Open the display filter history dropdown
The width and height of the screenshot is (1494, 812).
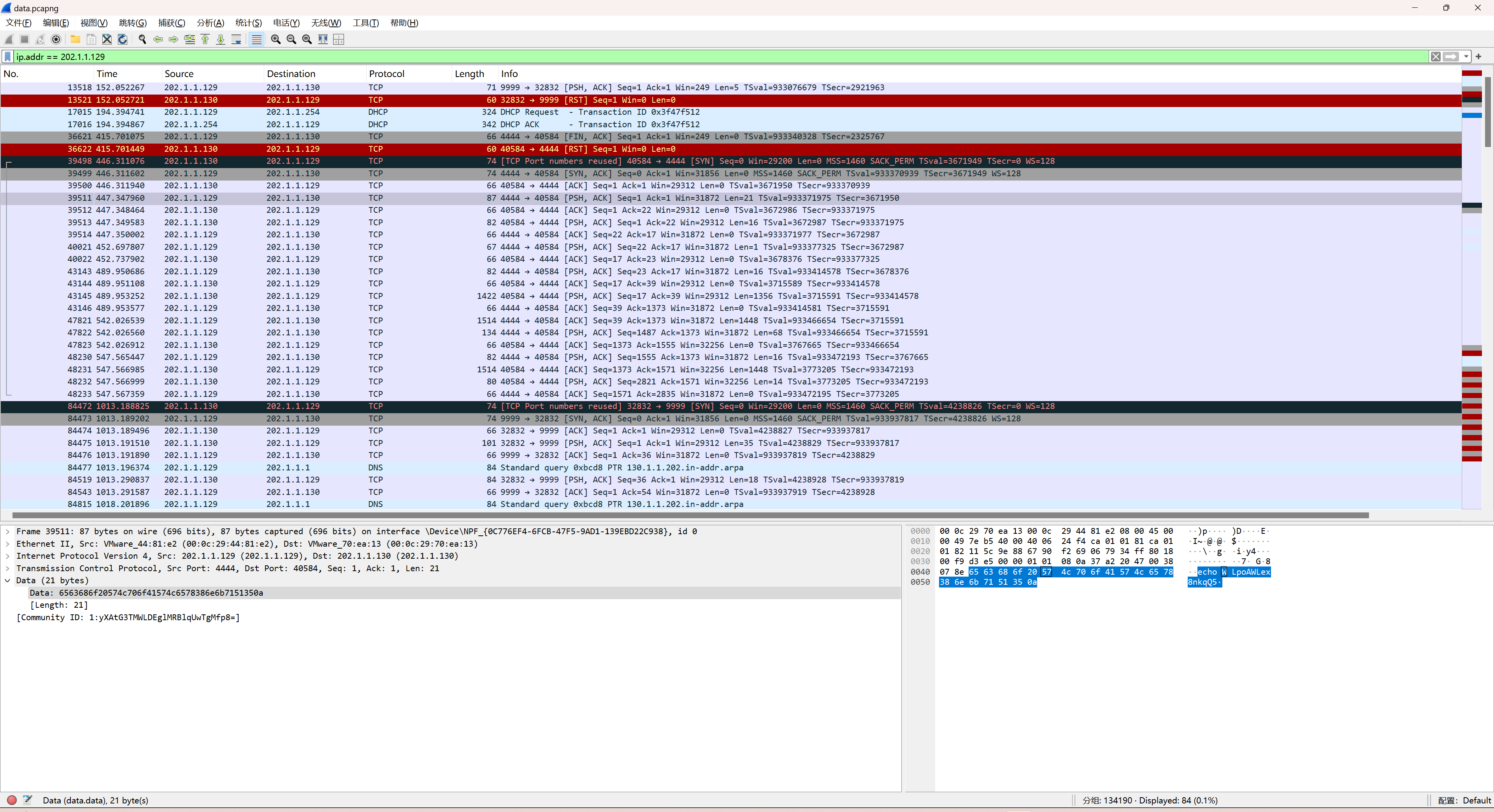tap(1466, 57)
